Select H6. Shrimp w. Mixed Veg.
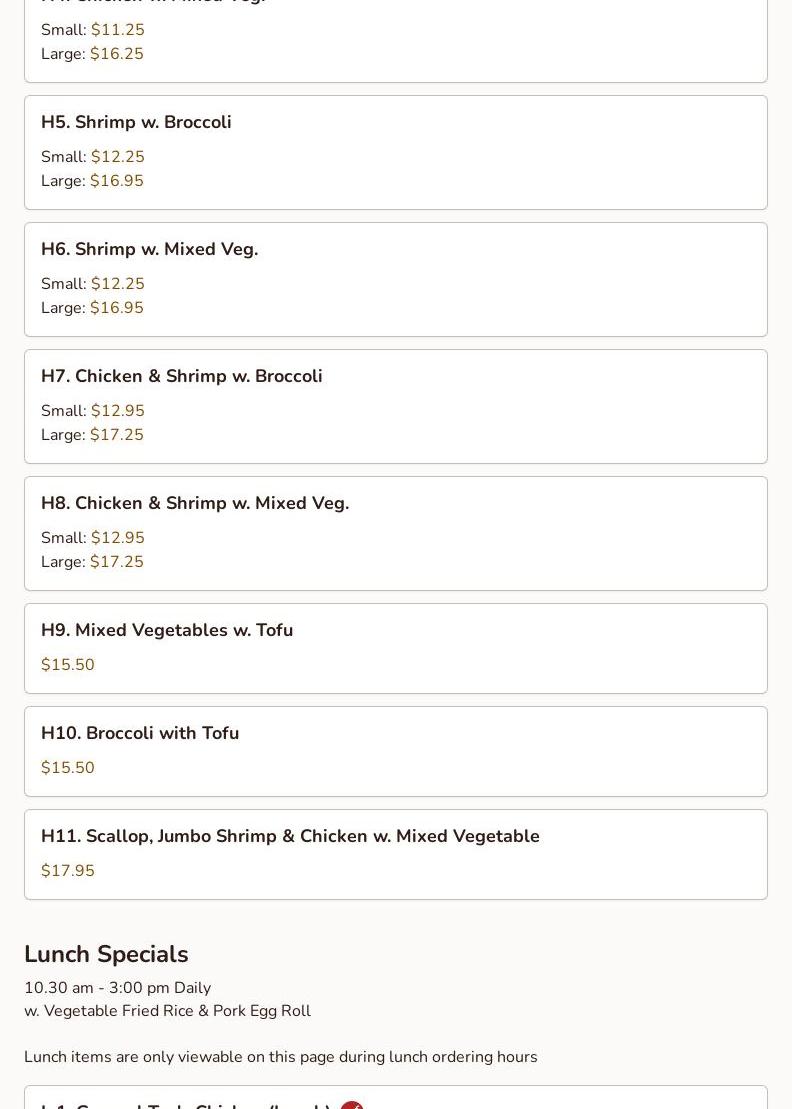The width and height of the screenshot is (792, 1109). [149, 249]
